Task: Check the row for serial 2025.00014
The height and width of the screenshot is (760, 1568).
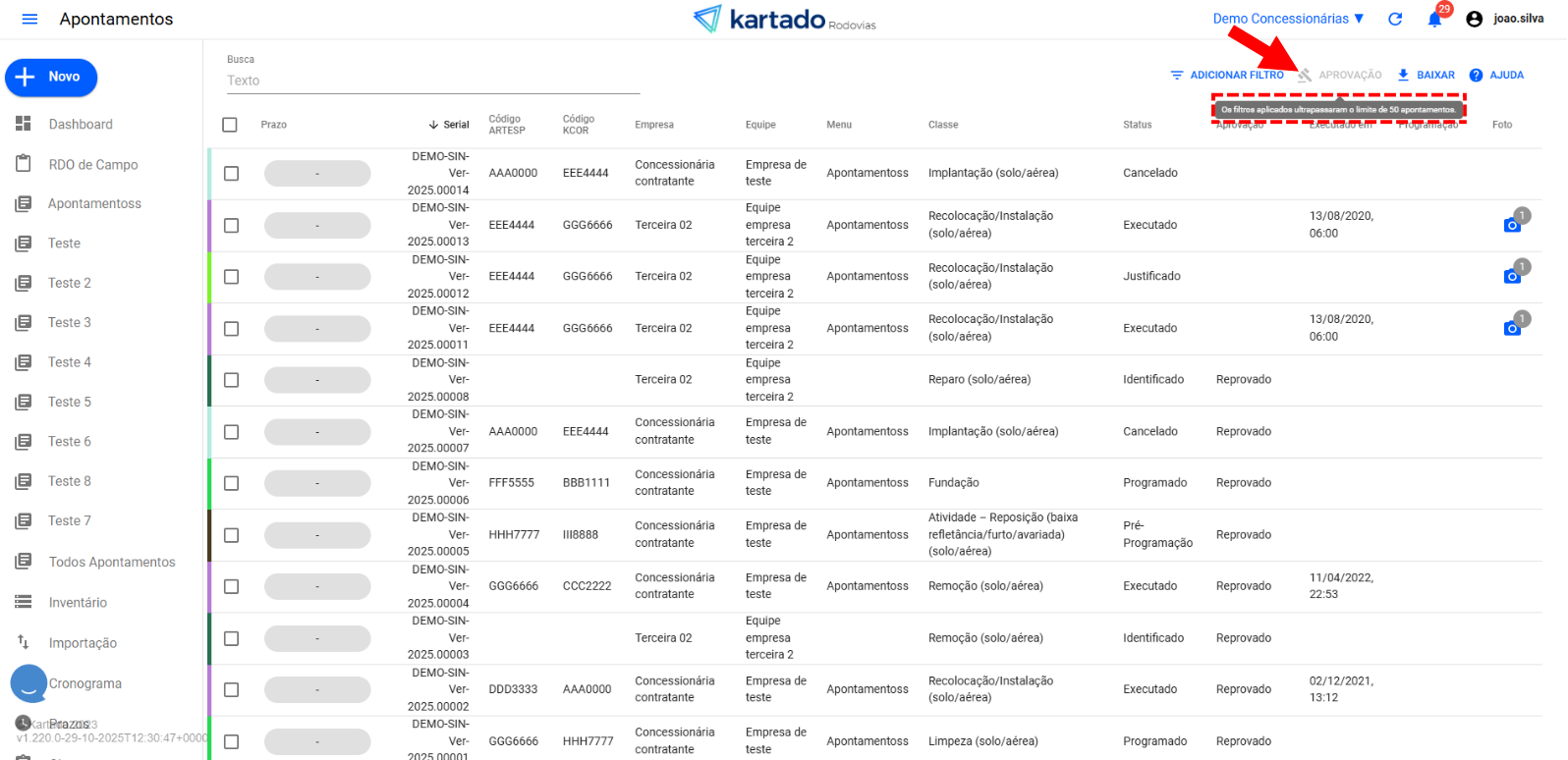Action: [232, 174]
